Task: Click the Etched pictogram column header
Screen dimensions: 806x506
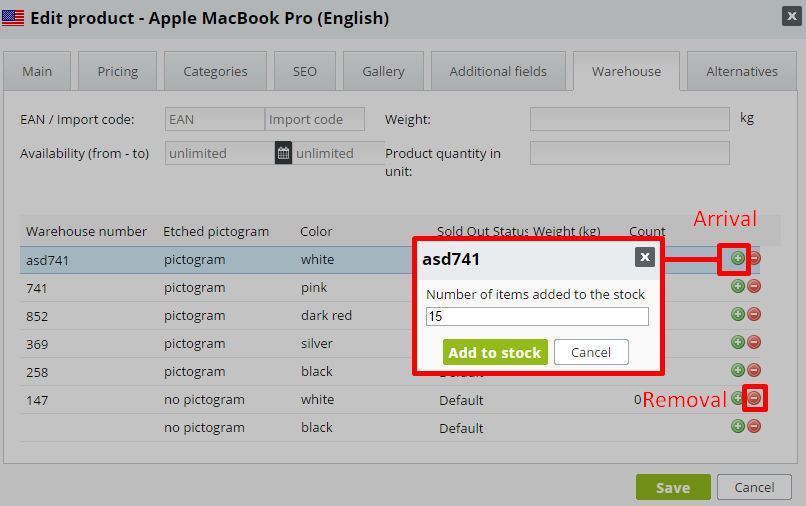Action: click(216, 231)
